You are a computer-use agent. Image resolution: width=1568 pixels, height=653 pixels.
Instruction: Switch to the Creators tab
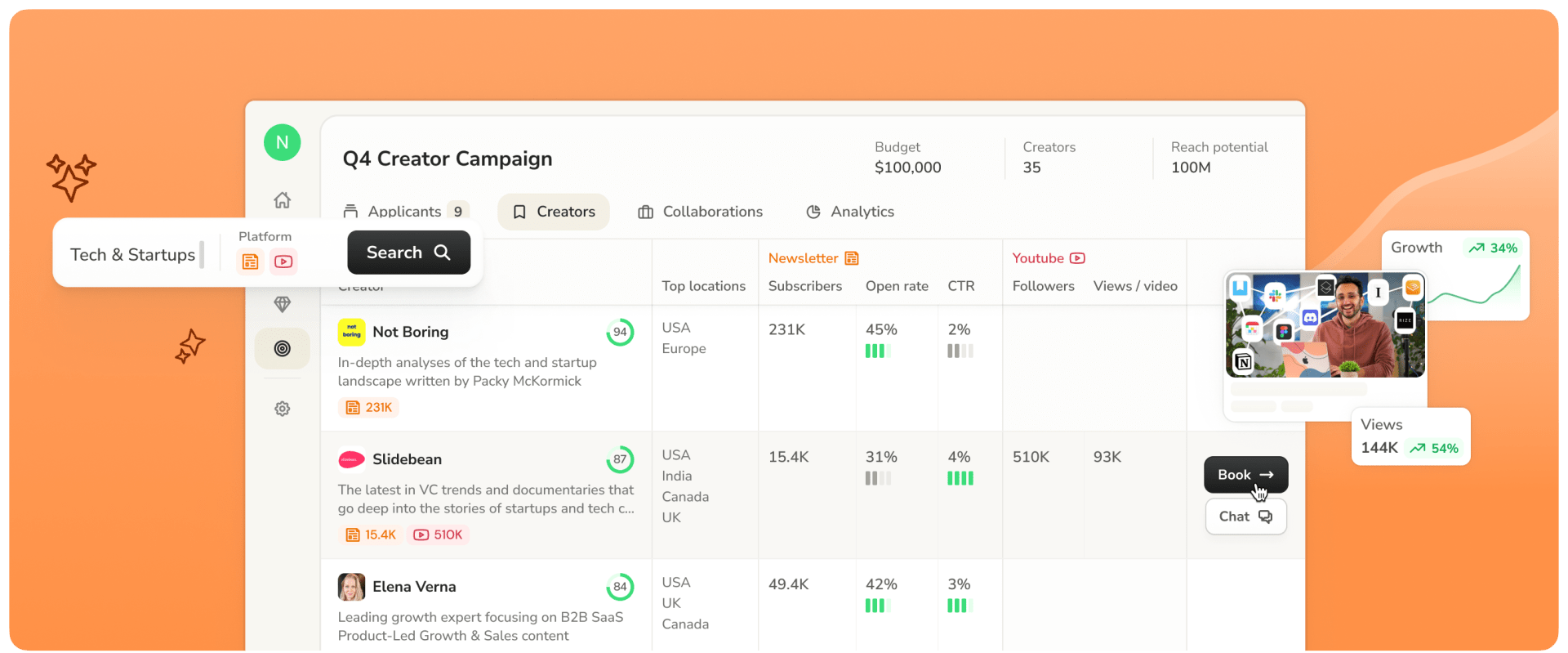pyautogui.click(x=554, y=212)
